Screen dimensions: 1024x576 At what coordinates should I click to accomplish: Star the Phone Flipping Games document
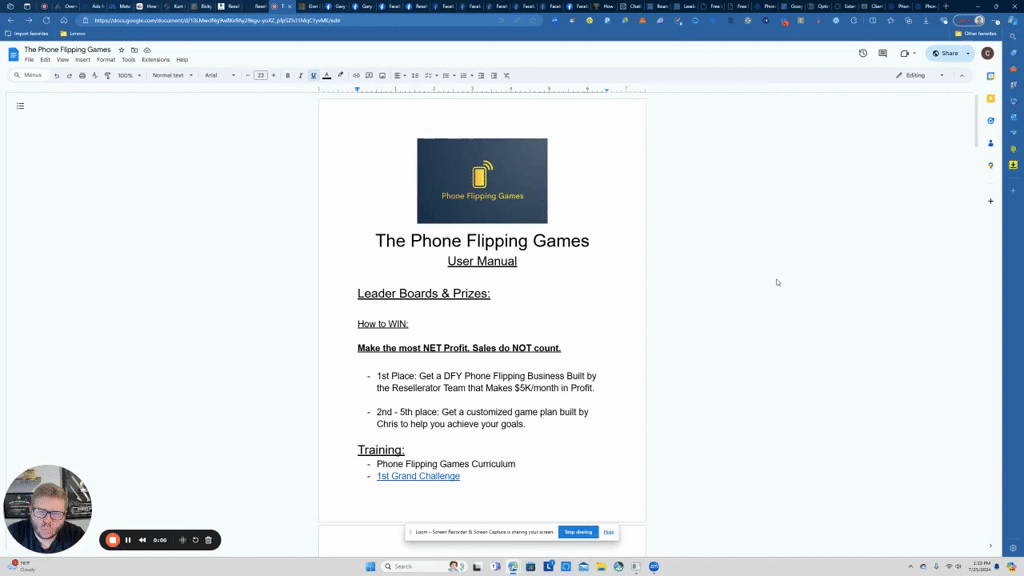121,50
